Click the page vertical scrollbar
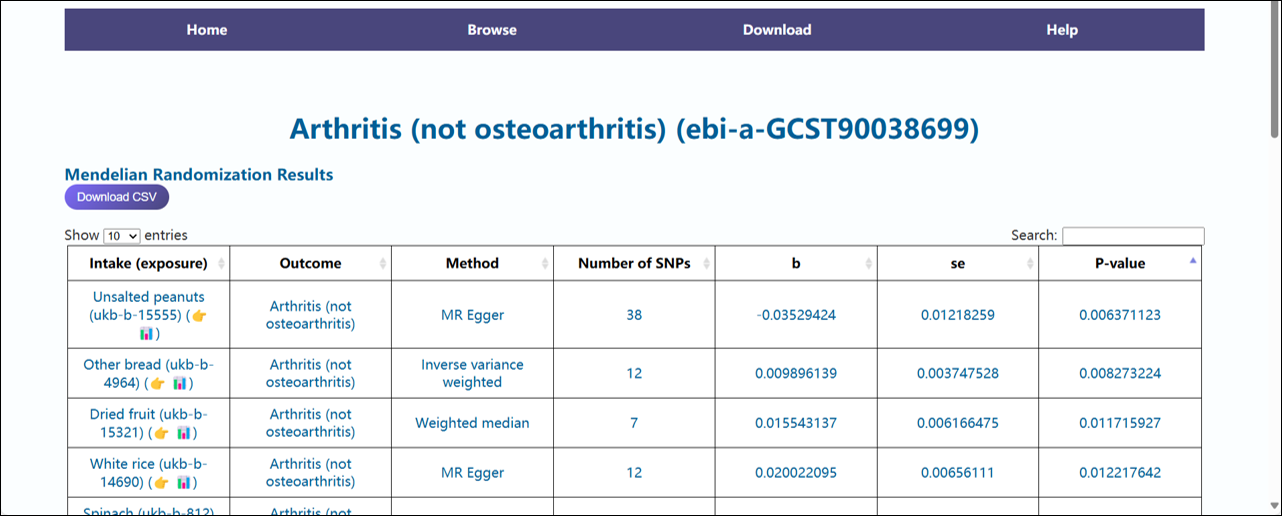Screen dimensions: 1282x516 pyautogui.click(x=1274, y=70)
